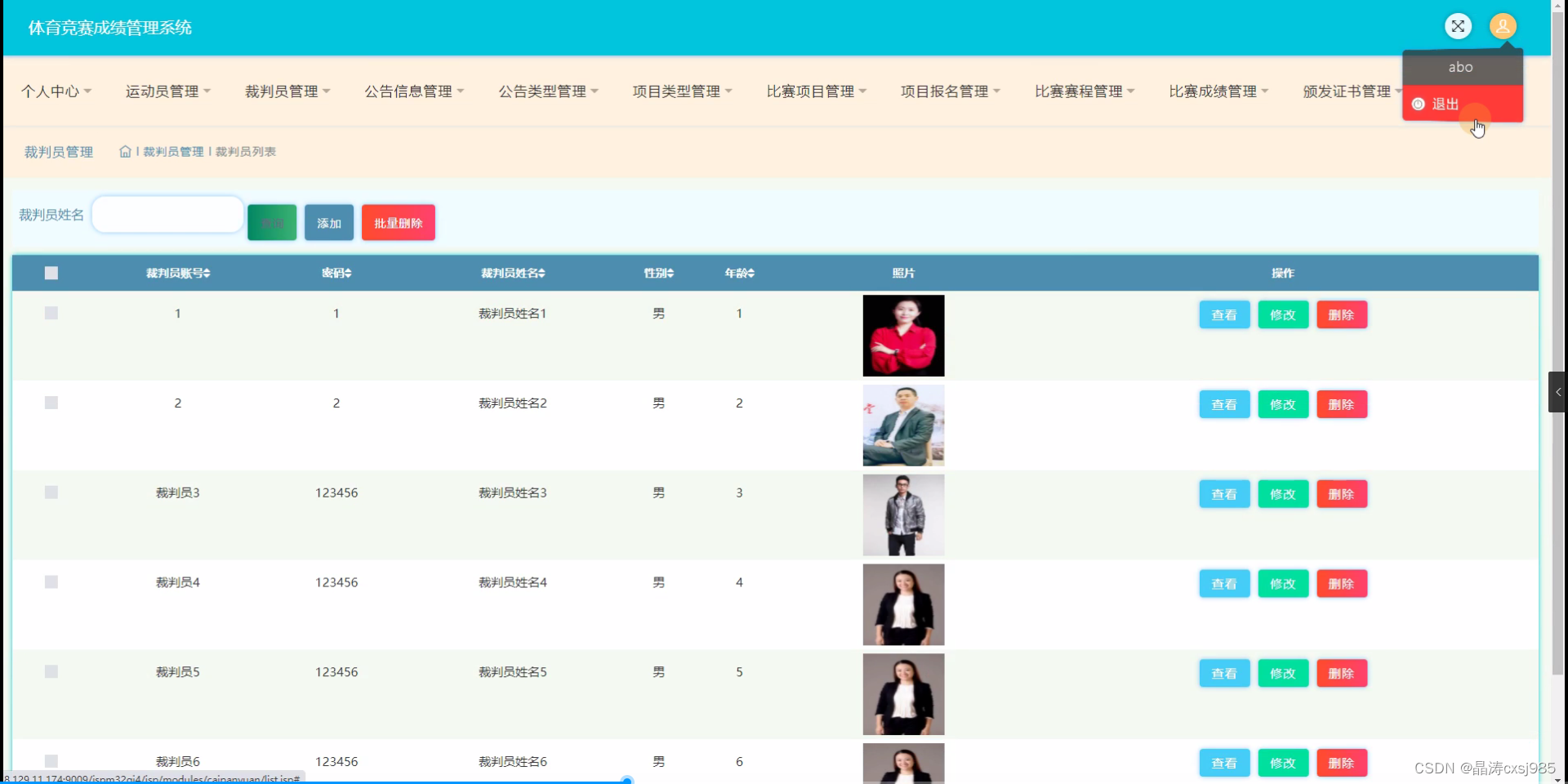Open the 比赛成绩管理 menu
The height and width of the screenshot is (784, 1568).
[1218, 91]
